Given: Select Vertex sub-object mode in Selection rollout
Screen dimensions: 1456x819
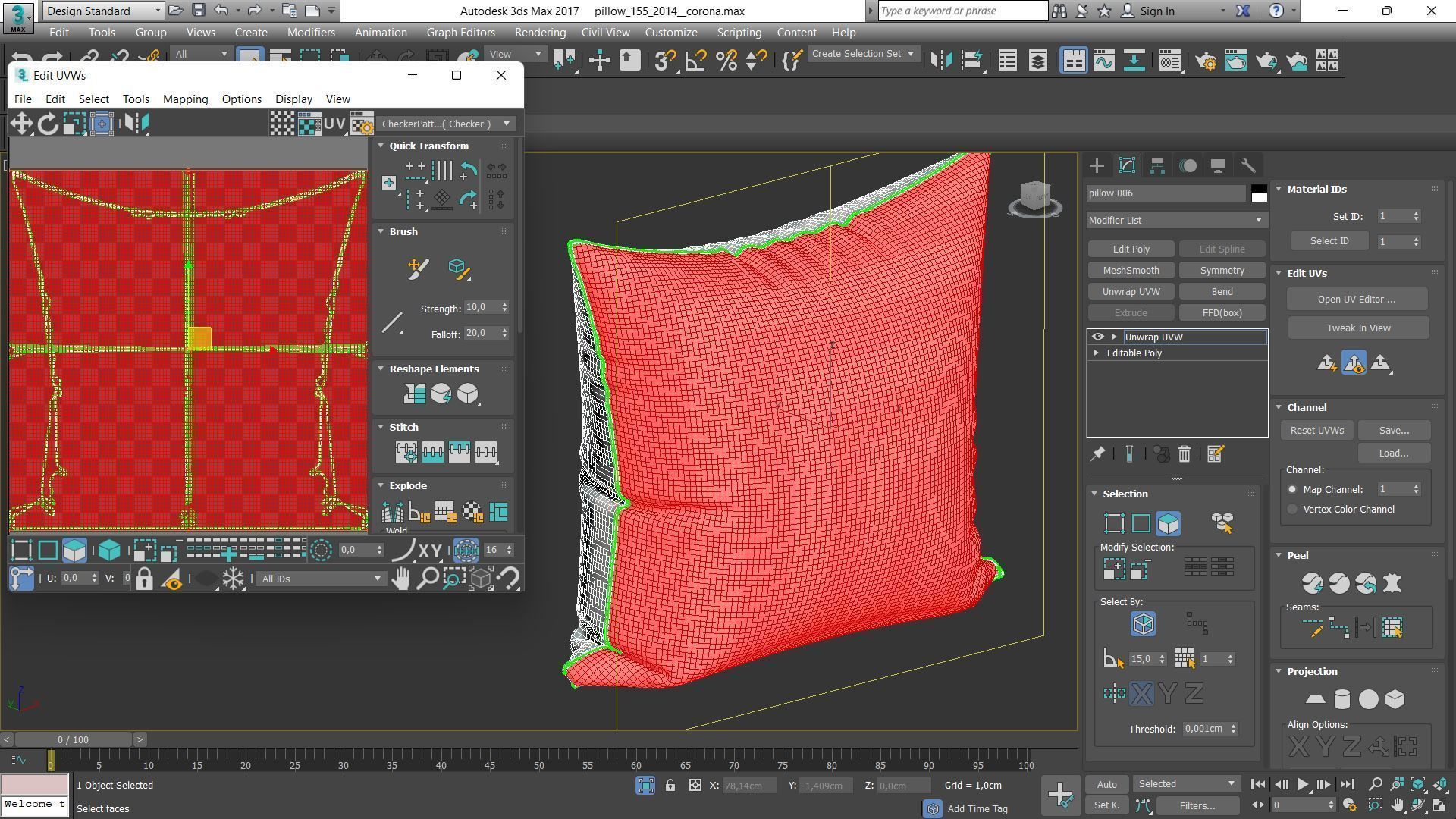Looking at the screenshot, I should pos(1114,523).
